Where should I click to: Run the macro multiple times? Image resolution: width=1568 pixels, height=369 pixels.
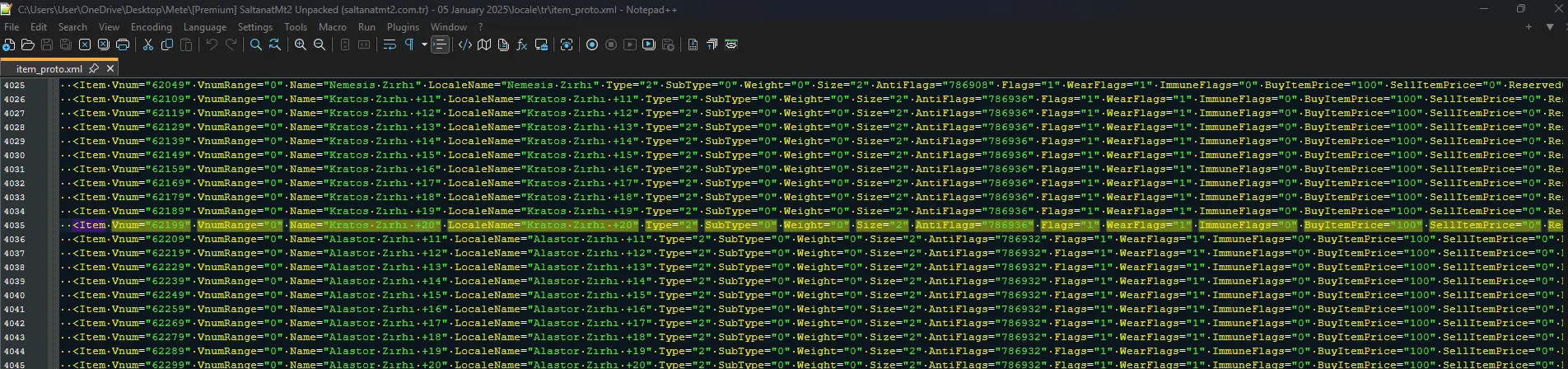(649, 44)
